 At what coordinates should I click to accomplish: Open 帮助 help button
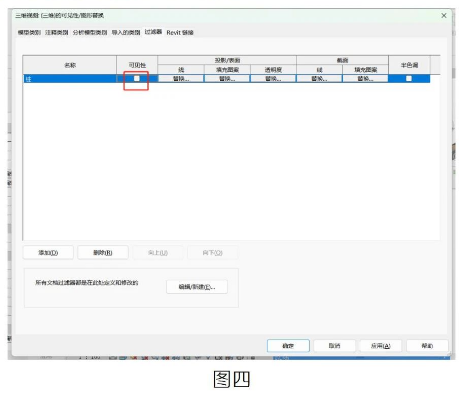pyautogui.click(x=427, y=346)
